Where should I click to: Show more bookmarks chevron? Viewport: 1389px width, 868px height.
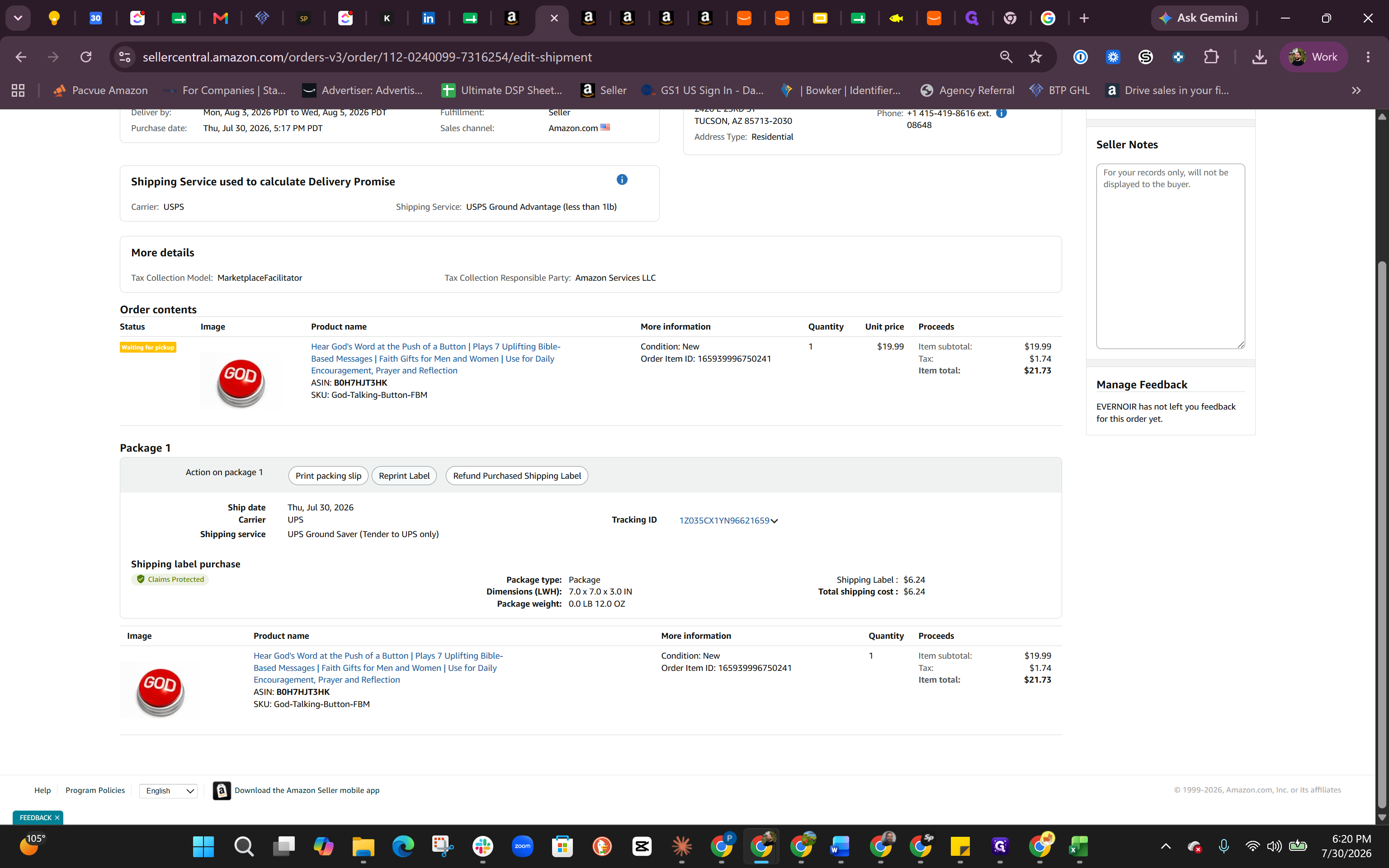tap(1356, 90)
